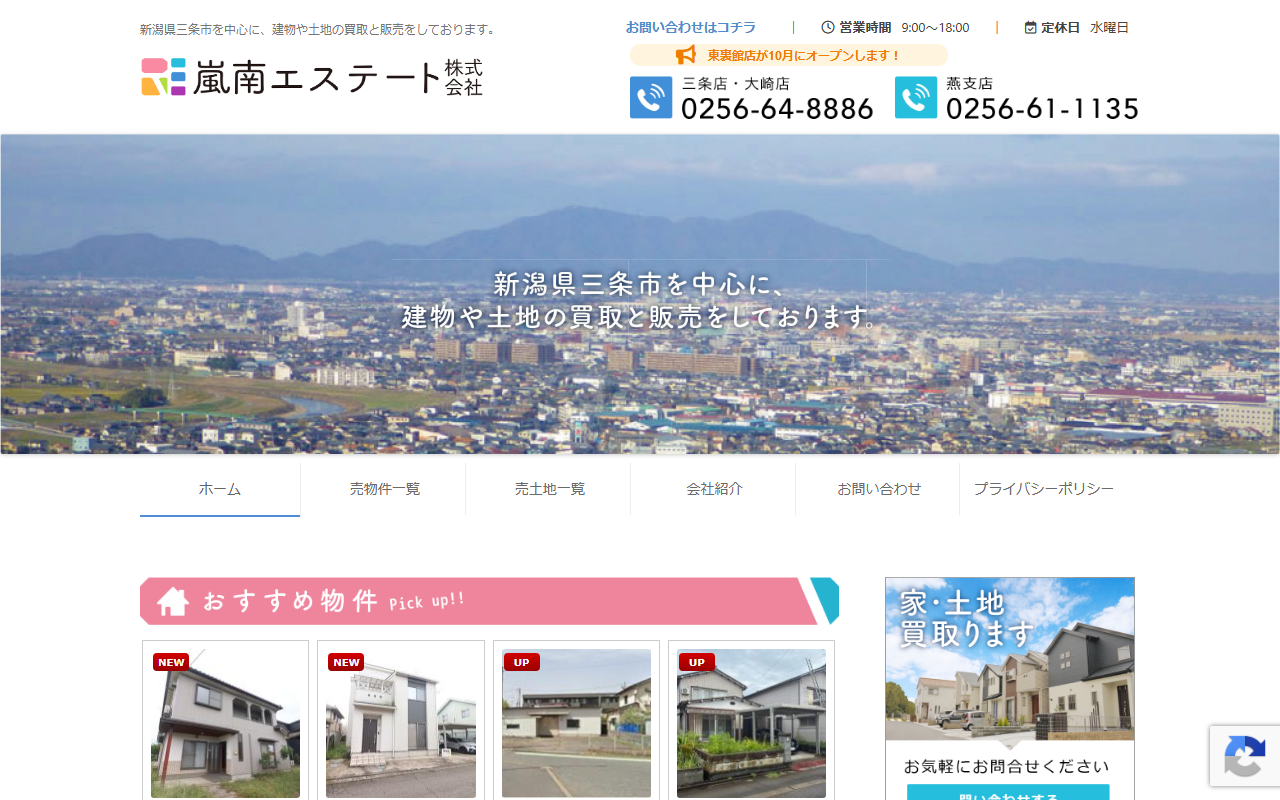Viewport: 1280px width, 800px height.
Task: Click the blue phone icon for 三条店・大崎店
Action: [651, 98]
